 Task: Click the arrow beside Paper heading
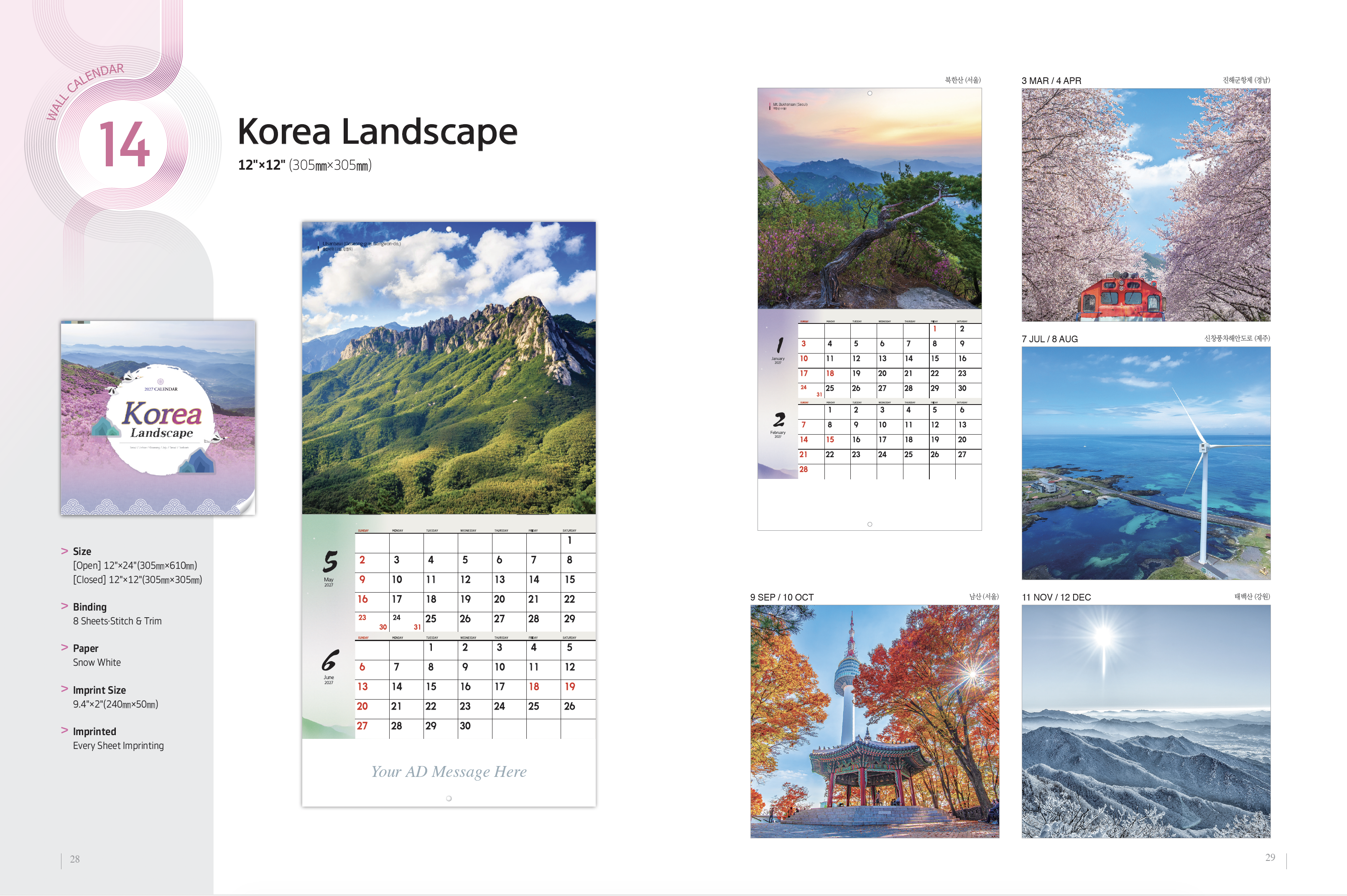coord(64,647)
